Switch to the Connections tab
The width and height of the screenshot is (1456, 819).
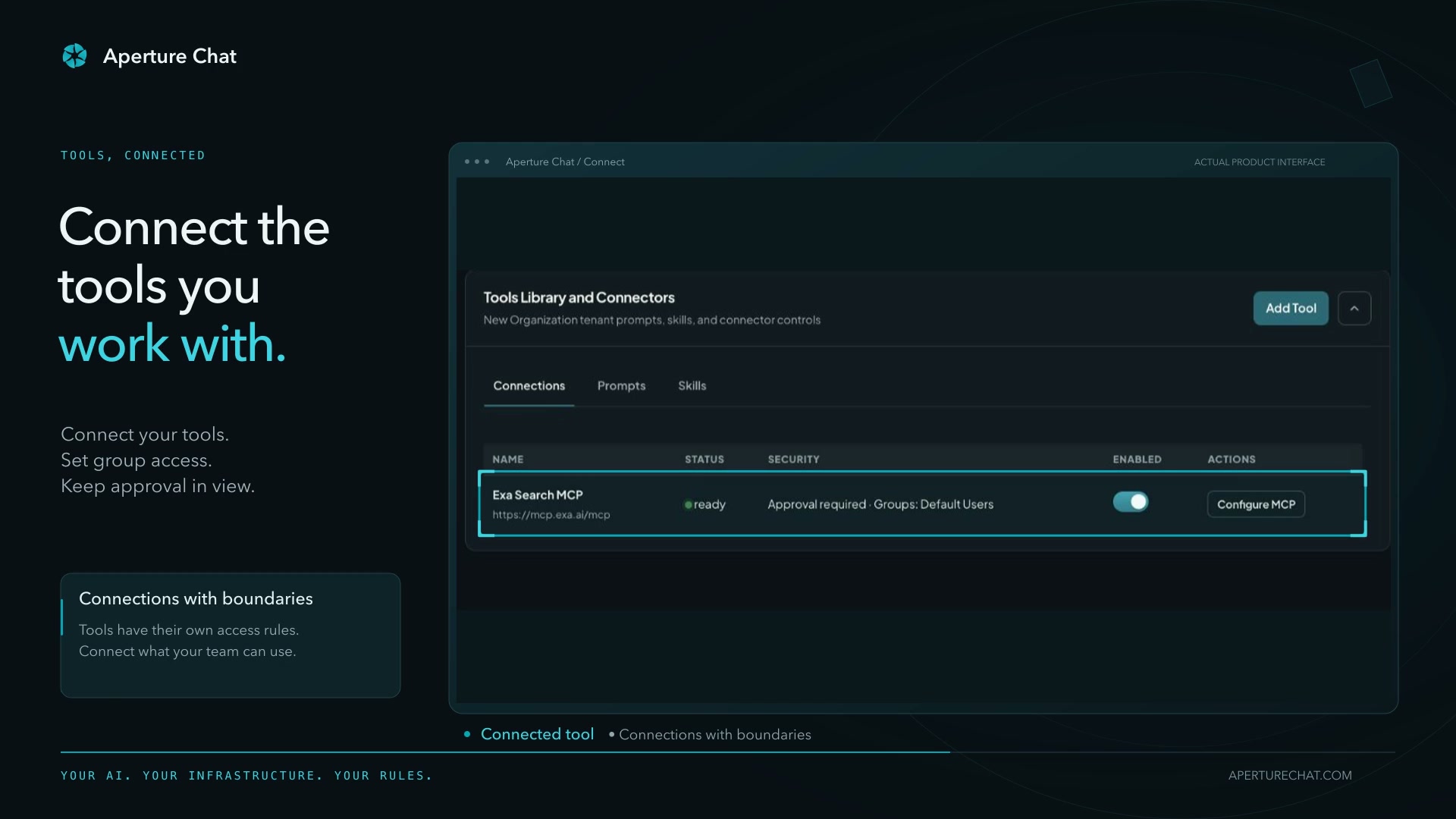click(529, 386)
